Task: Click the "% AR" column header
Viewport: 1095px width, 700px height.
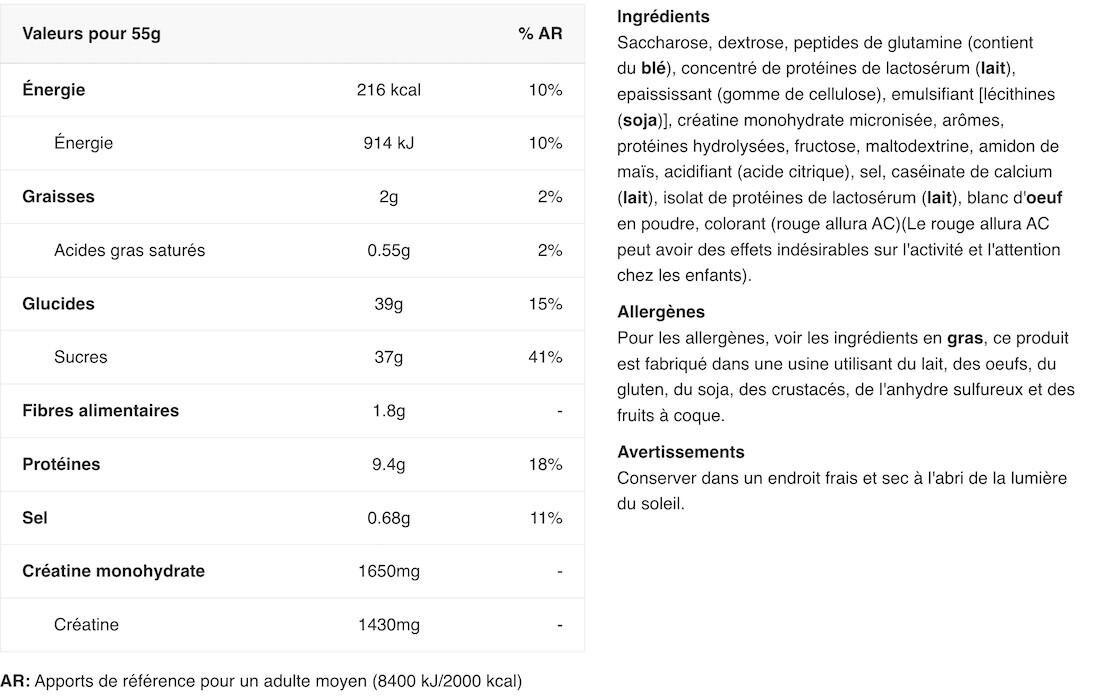Action: [x=540, y=34]
